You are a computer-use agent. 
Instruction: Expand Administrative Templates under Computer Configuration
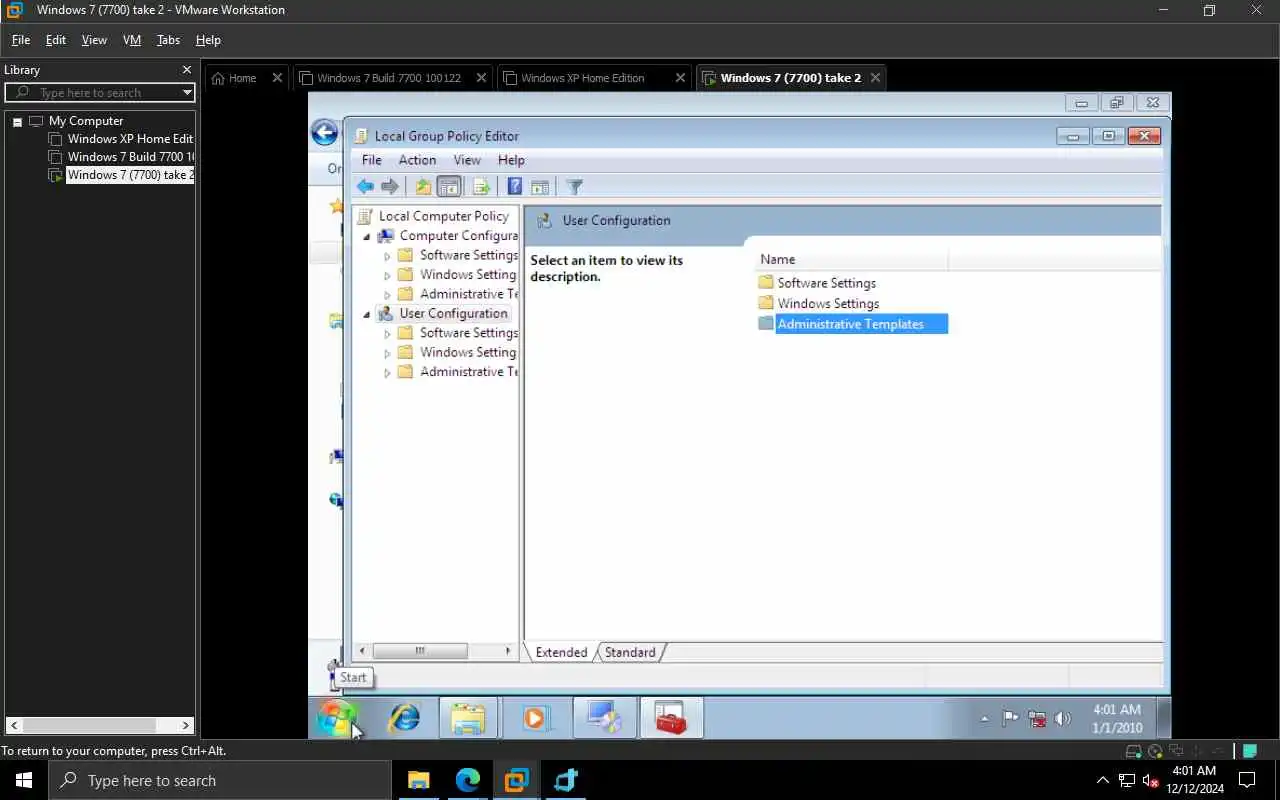387,295
